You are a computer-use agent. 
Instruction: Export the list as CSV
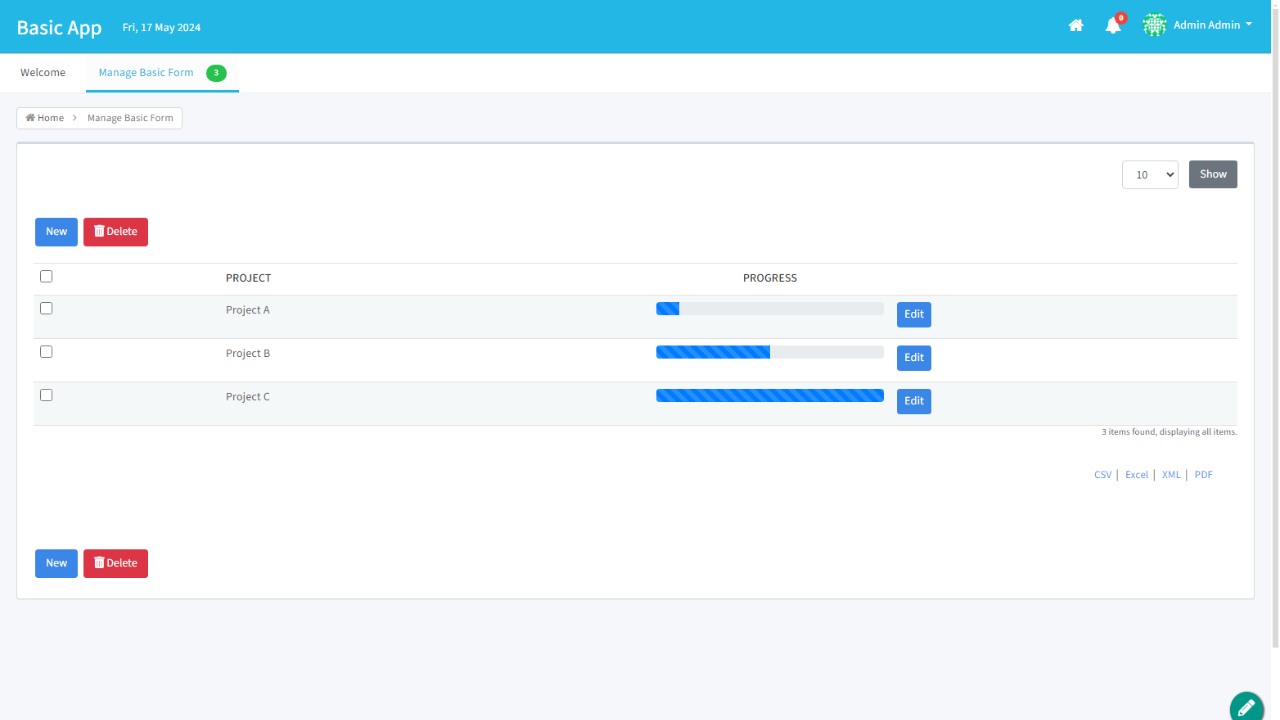(x=1103, y=475)
